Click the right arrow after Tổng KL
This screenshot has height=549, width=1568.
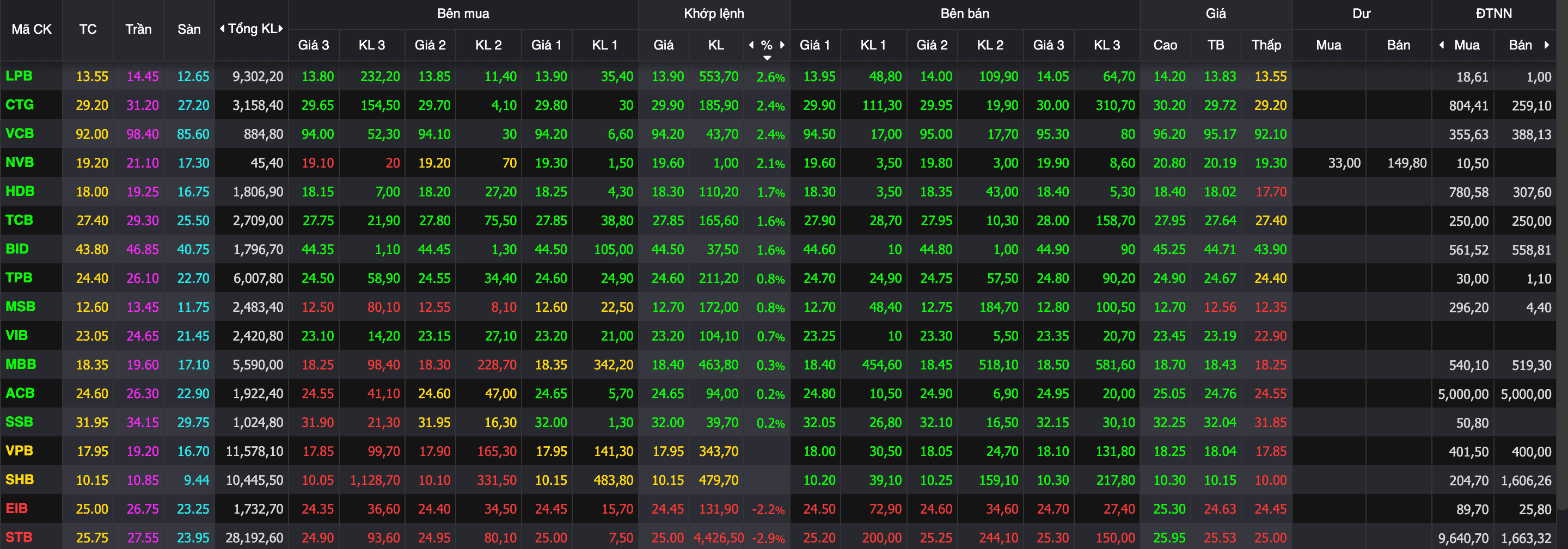coord(280,29)
